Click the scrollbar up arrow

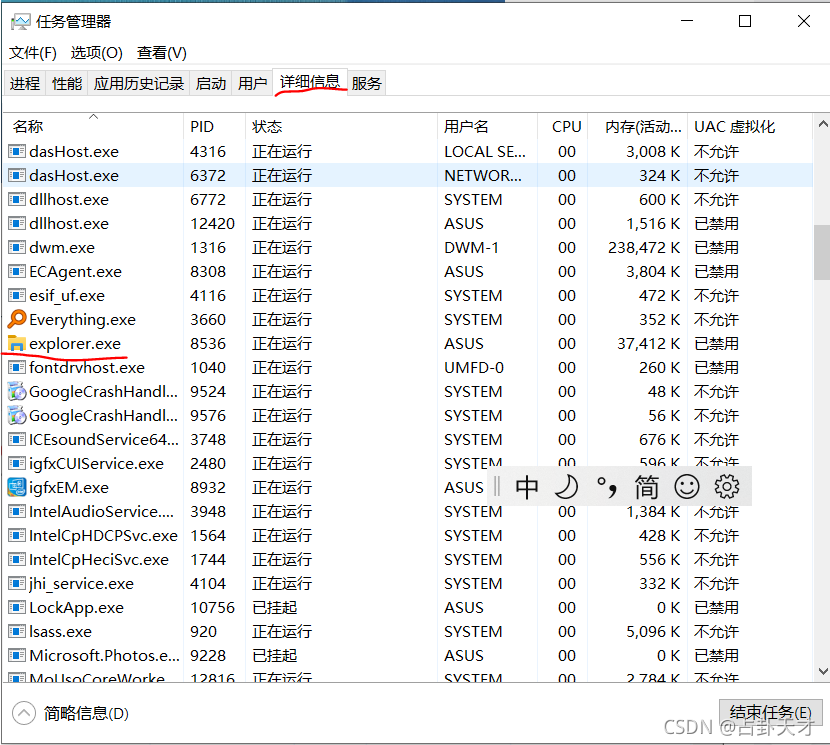[823, 124]
